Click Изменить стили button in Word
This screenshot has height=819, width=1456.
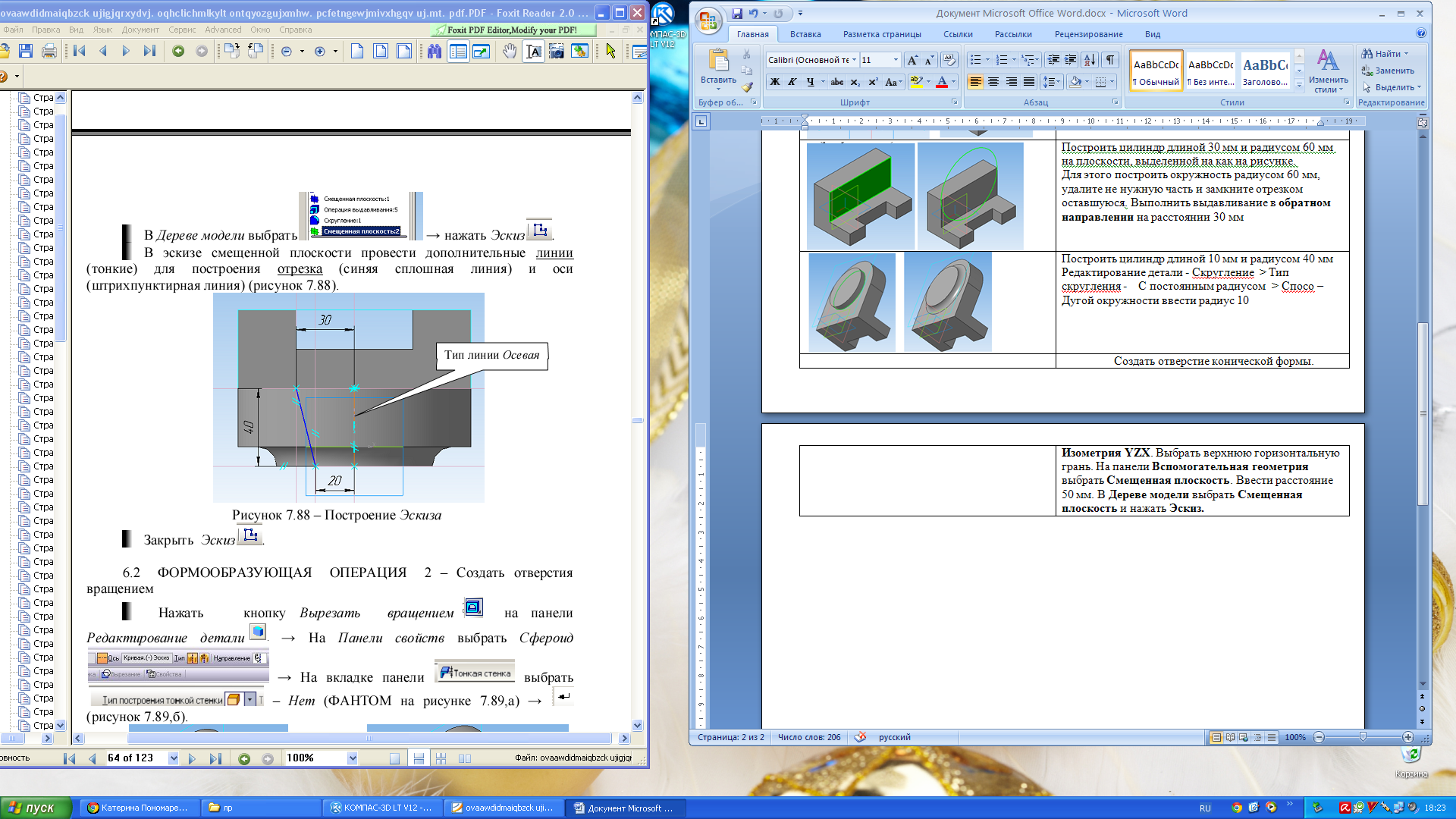[x=1328, y=71]
